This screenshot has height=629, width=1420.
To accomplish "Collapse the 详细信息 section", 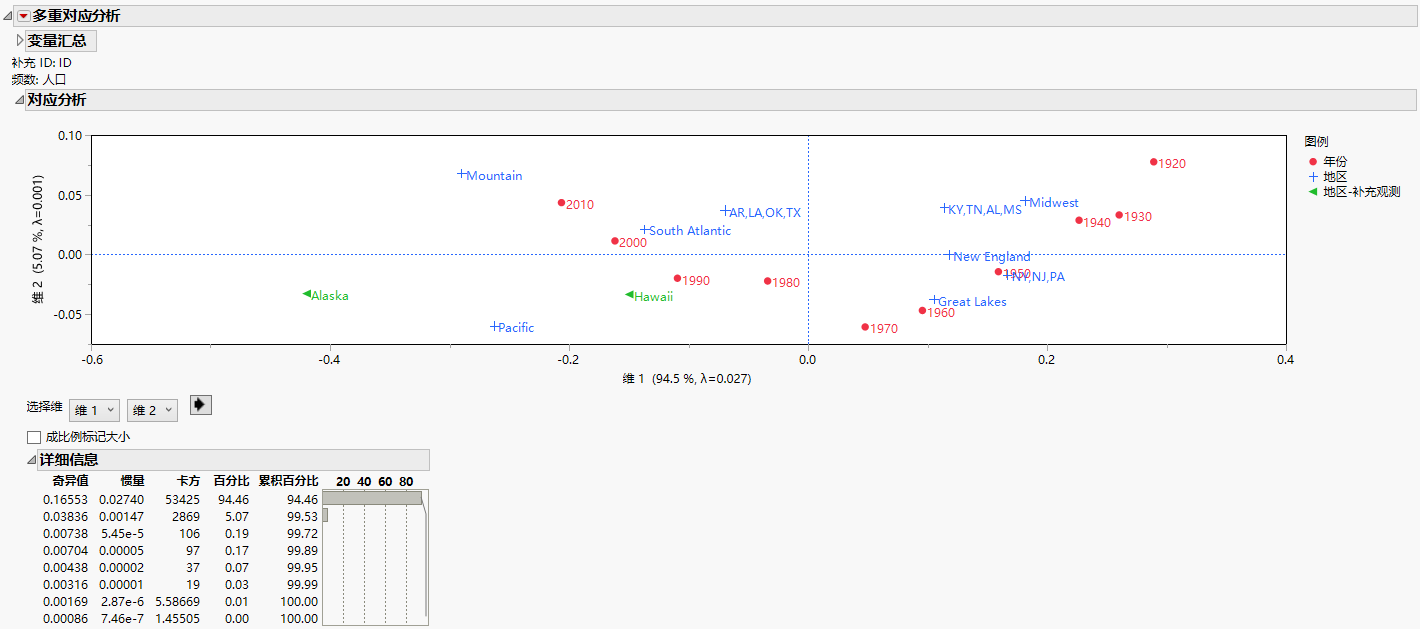I will [31, 460].
